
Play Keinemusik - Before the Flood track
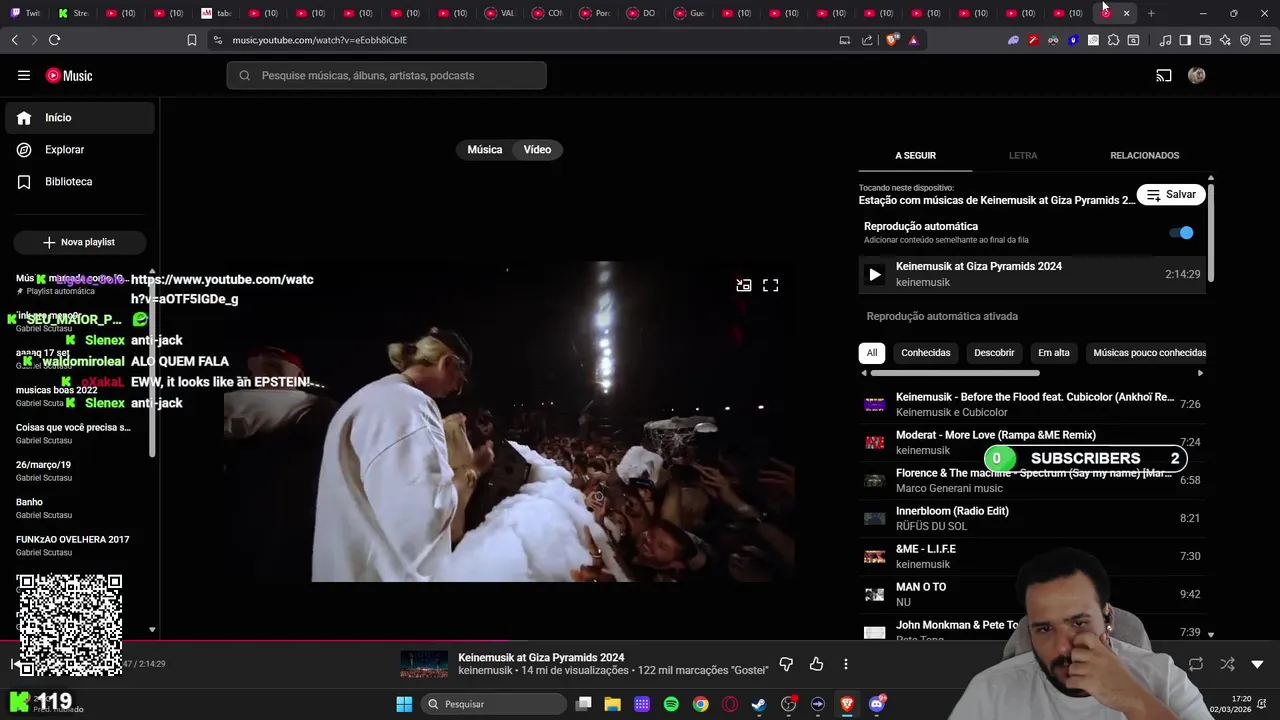[x=1032, y=404]
